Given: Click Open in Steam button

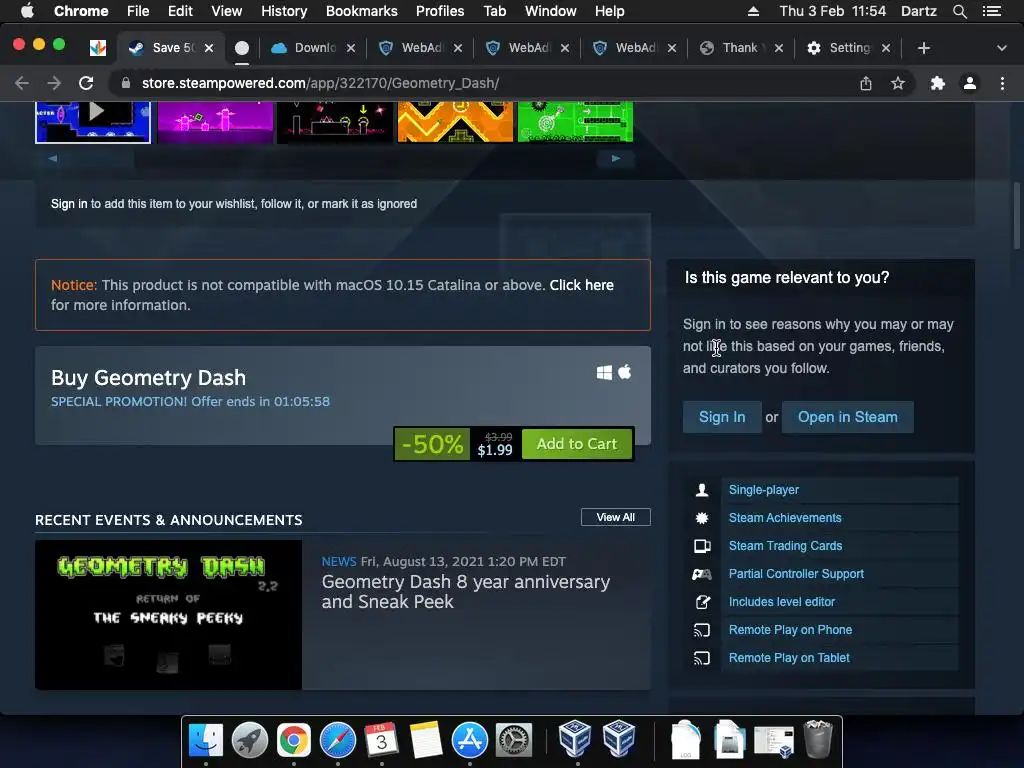Looking at the screenshot, I should click(x=848, y=417).
